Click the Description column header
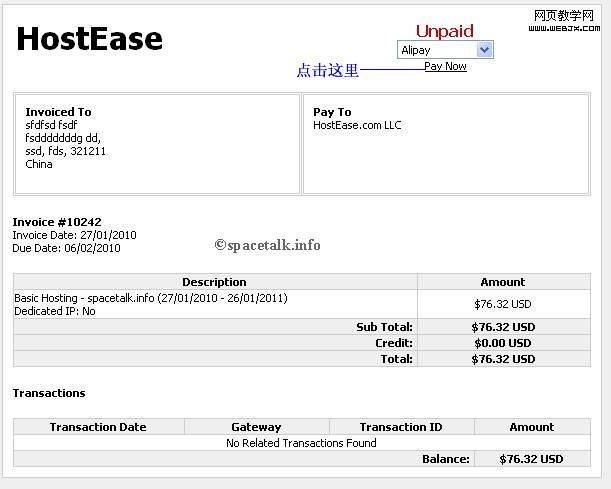611x489 pixels. (x=214, y=282)
